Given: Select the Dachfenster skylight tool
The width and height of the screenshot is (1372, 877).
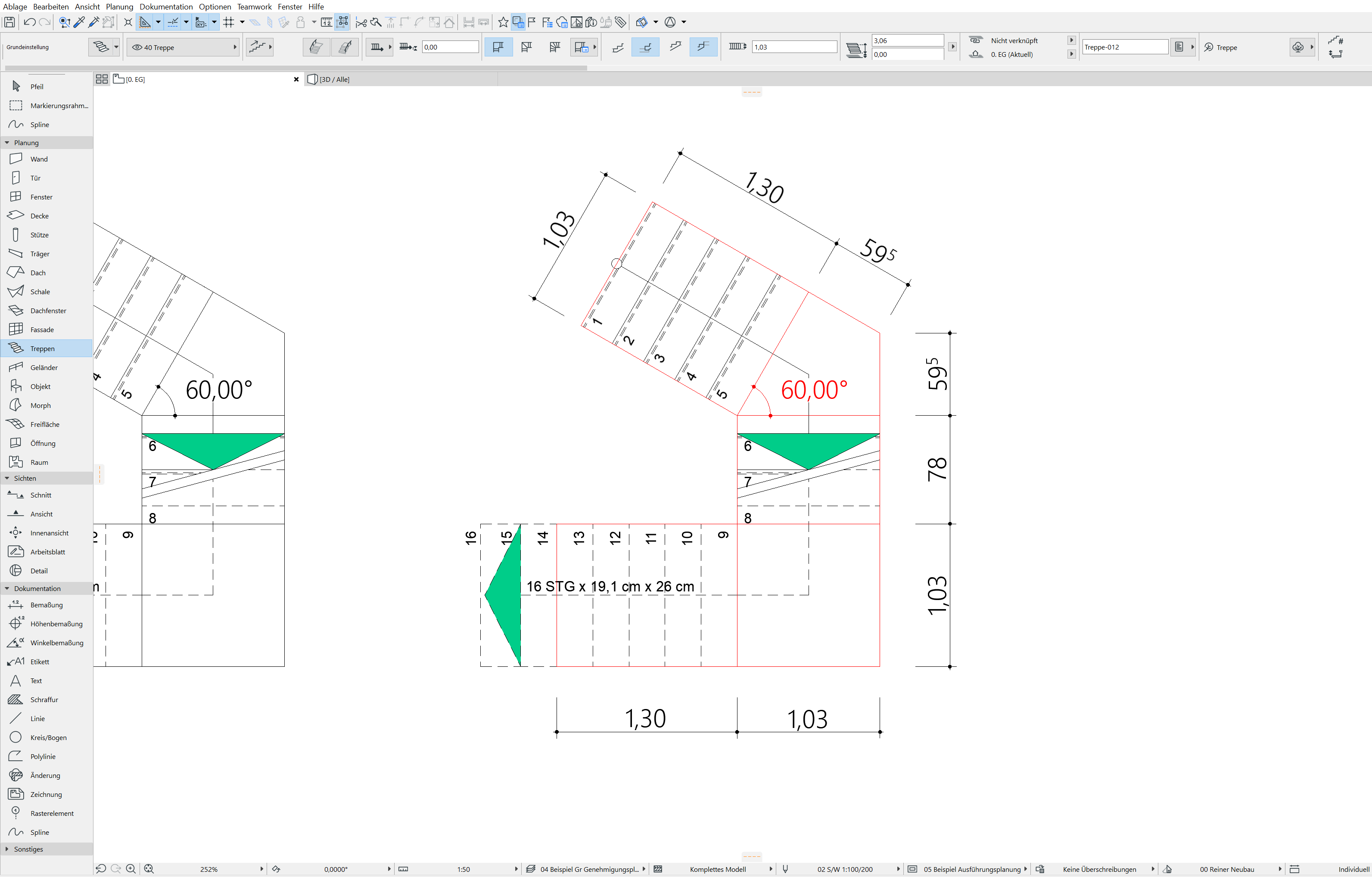Looking at the screenshot, I should [48, 311].
